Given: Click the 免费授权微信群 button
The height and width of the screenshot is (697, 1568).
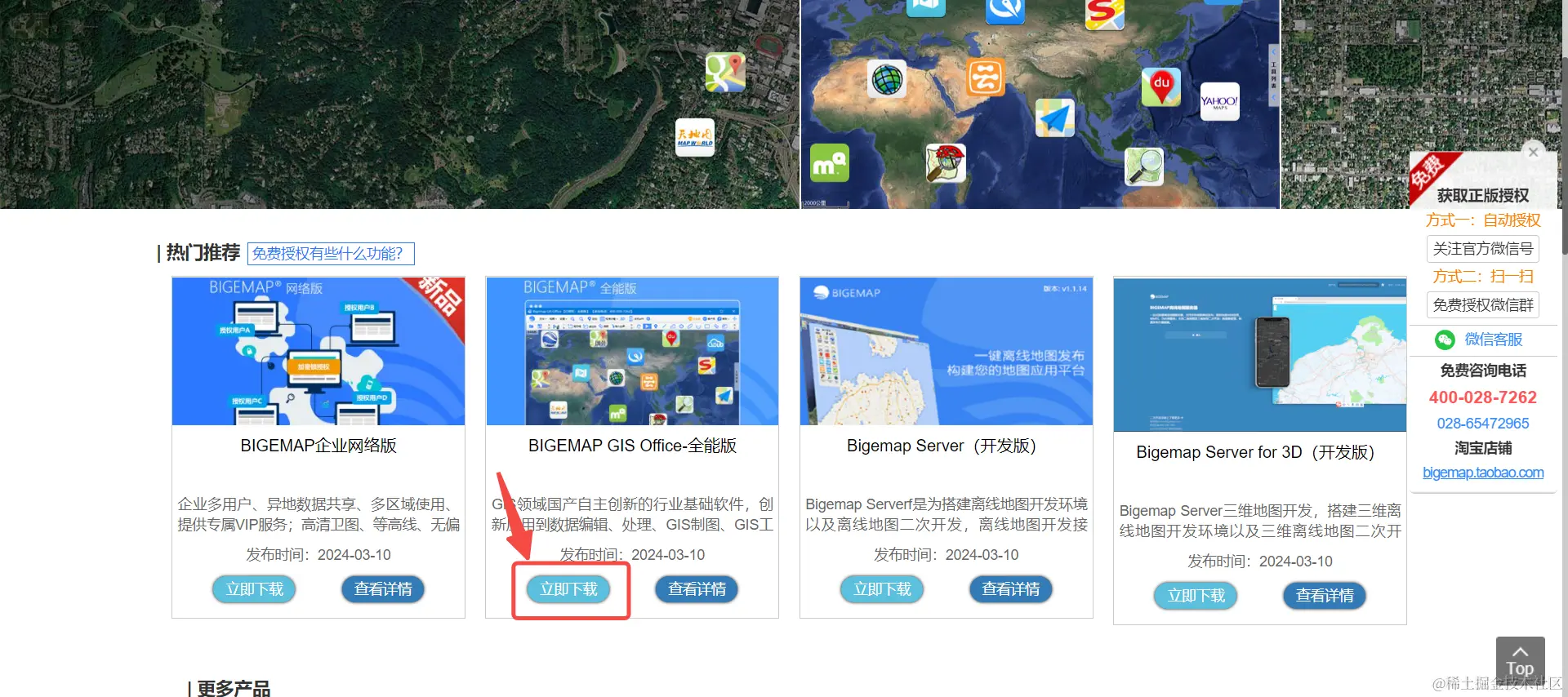Looking at the screenshot, I should pyautogui.click(x=1483, y=305).
